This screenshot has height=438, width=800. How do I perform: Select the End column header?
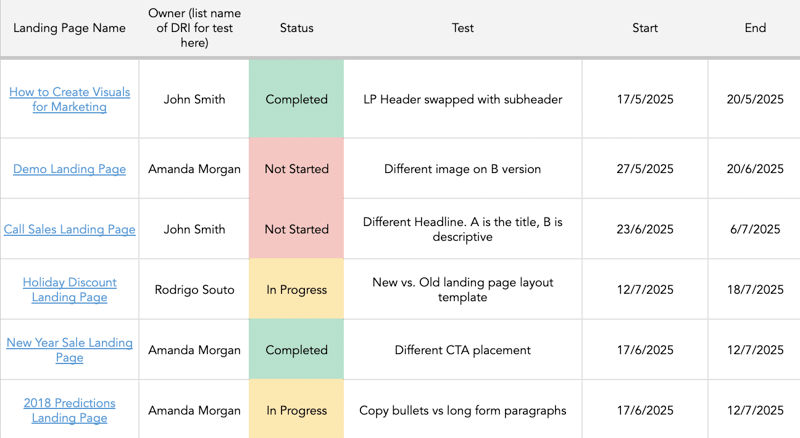click(755, 28)
